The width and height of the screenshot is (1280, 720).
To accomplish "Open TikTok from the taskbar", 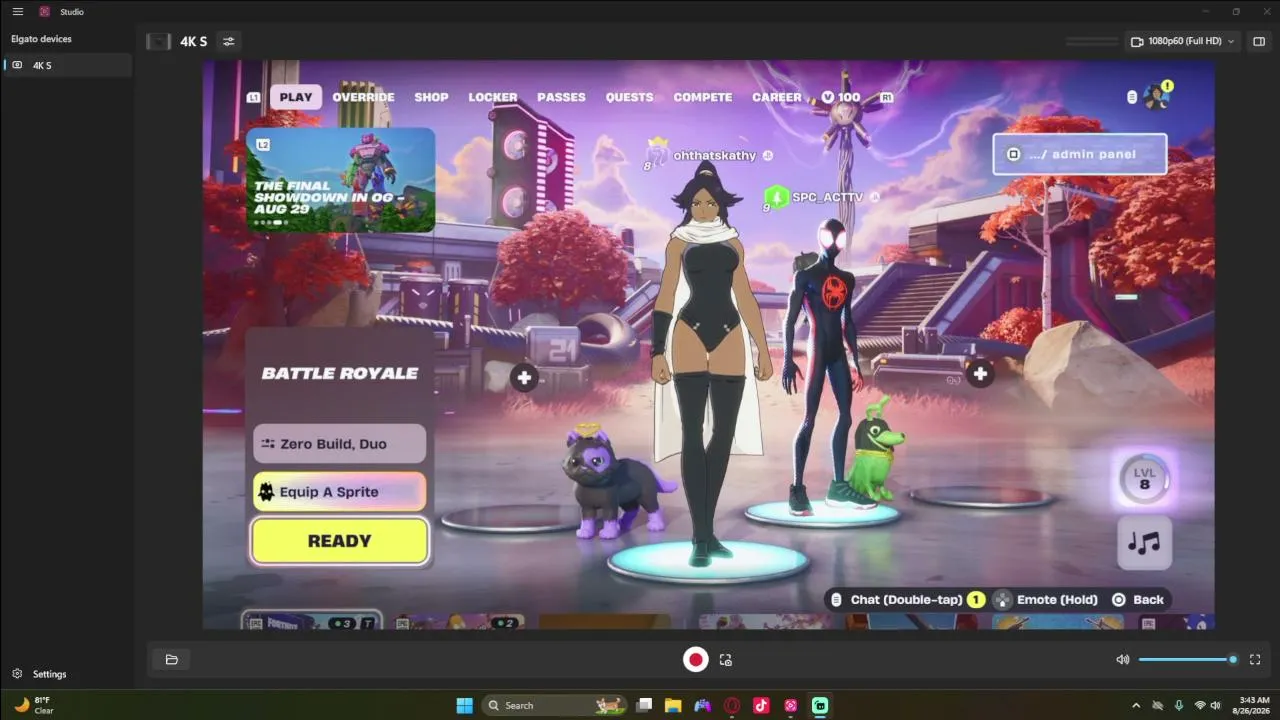I will click(761, 705).
